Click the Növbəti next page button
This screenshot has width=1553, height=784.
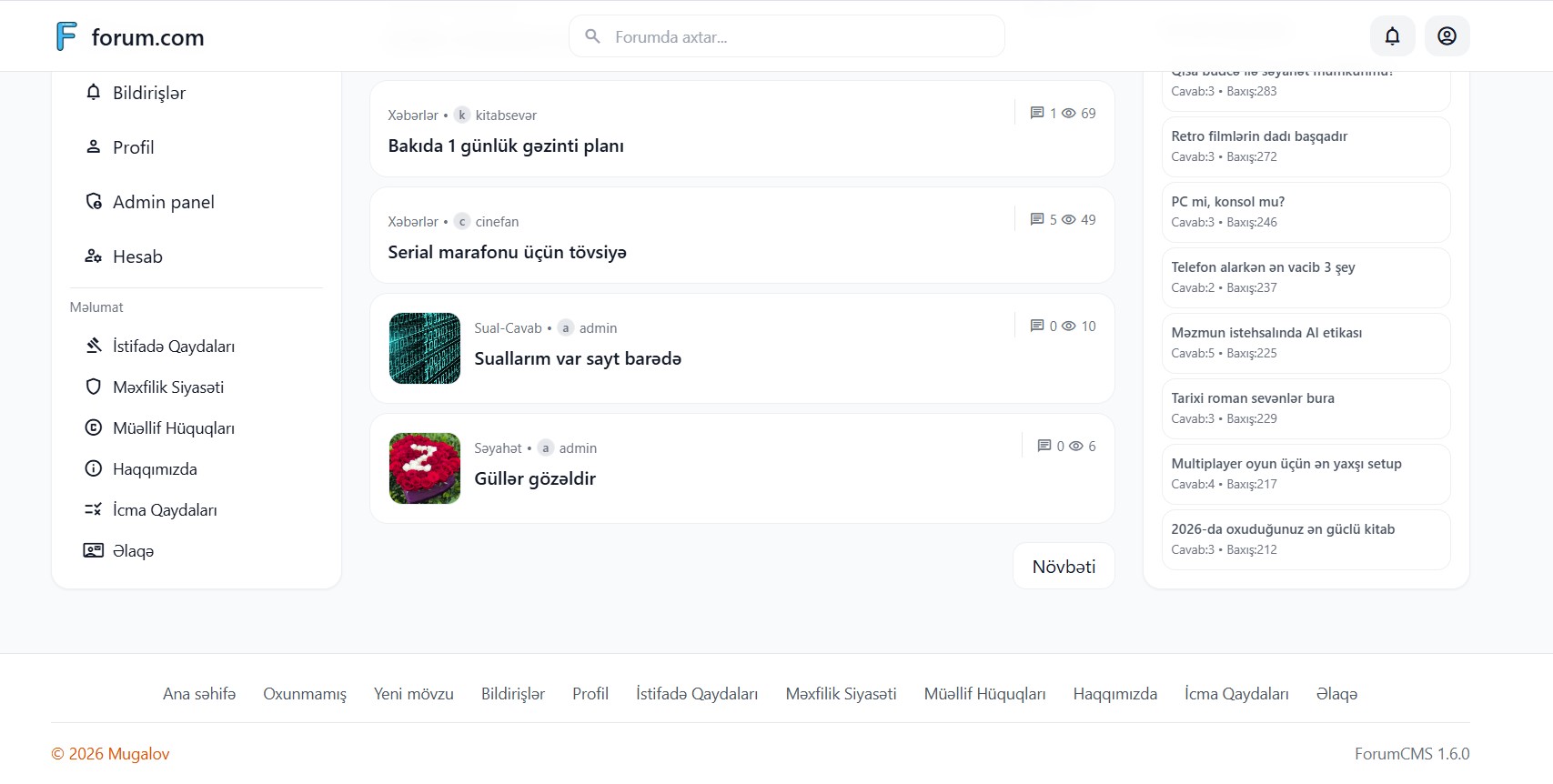point(1064,567)
